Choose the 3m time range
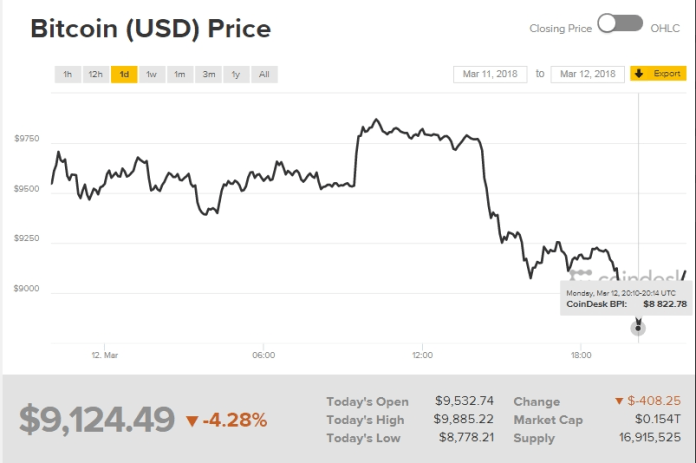This screenshot has height=463, width=696. point(208,74)
